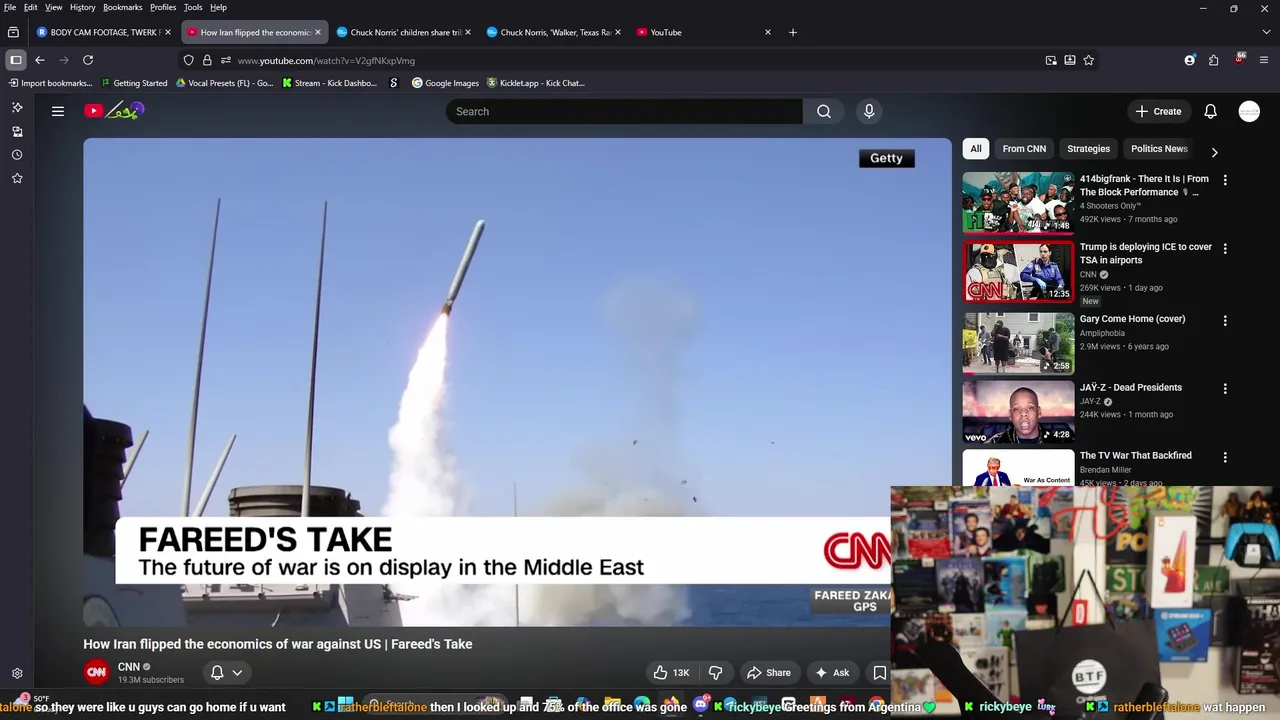Open the YouTube account avatar menu
1280x720 pixels.
[1249, 111]
